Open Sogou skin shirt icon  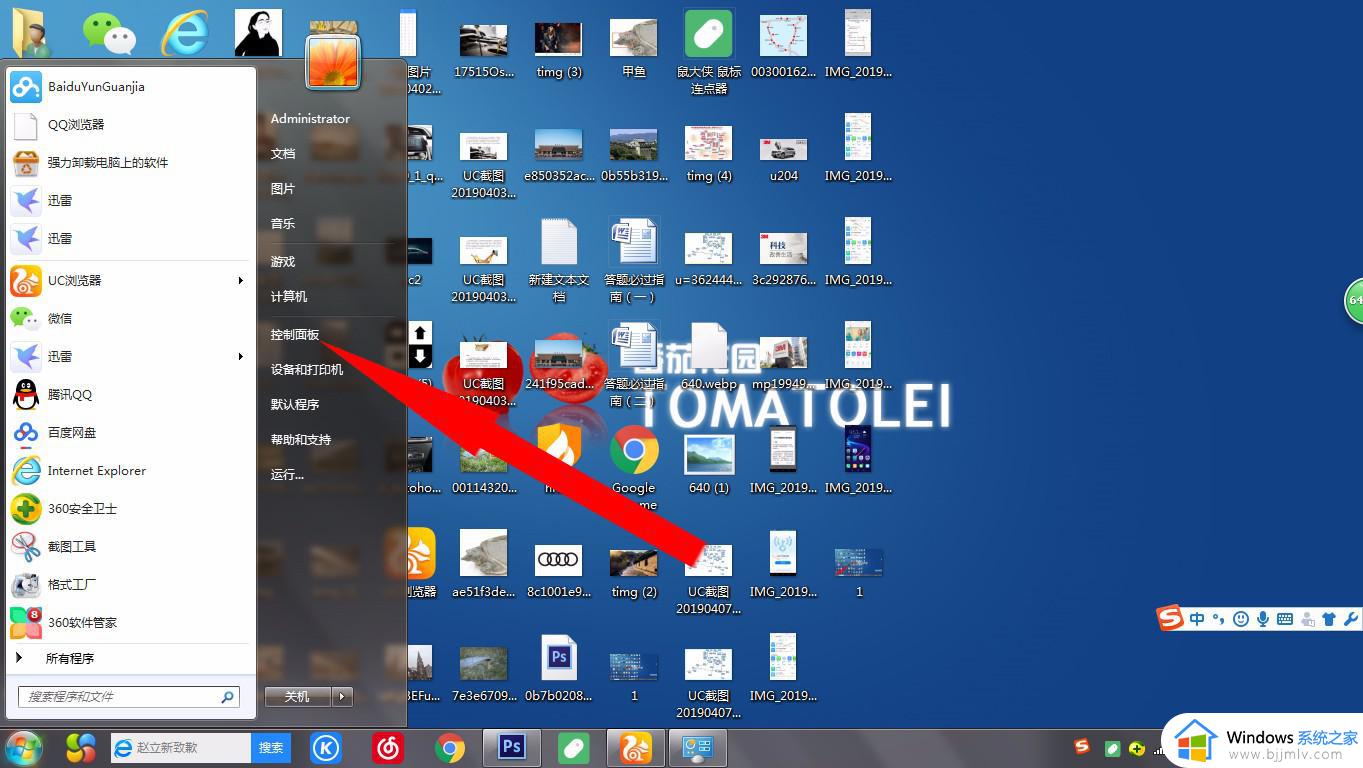point(1329,619)
